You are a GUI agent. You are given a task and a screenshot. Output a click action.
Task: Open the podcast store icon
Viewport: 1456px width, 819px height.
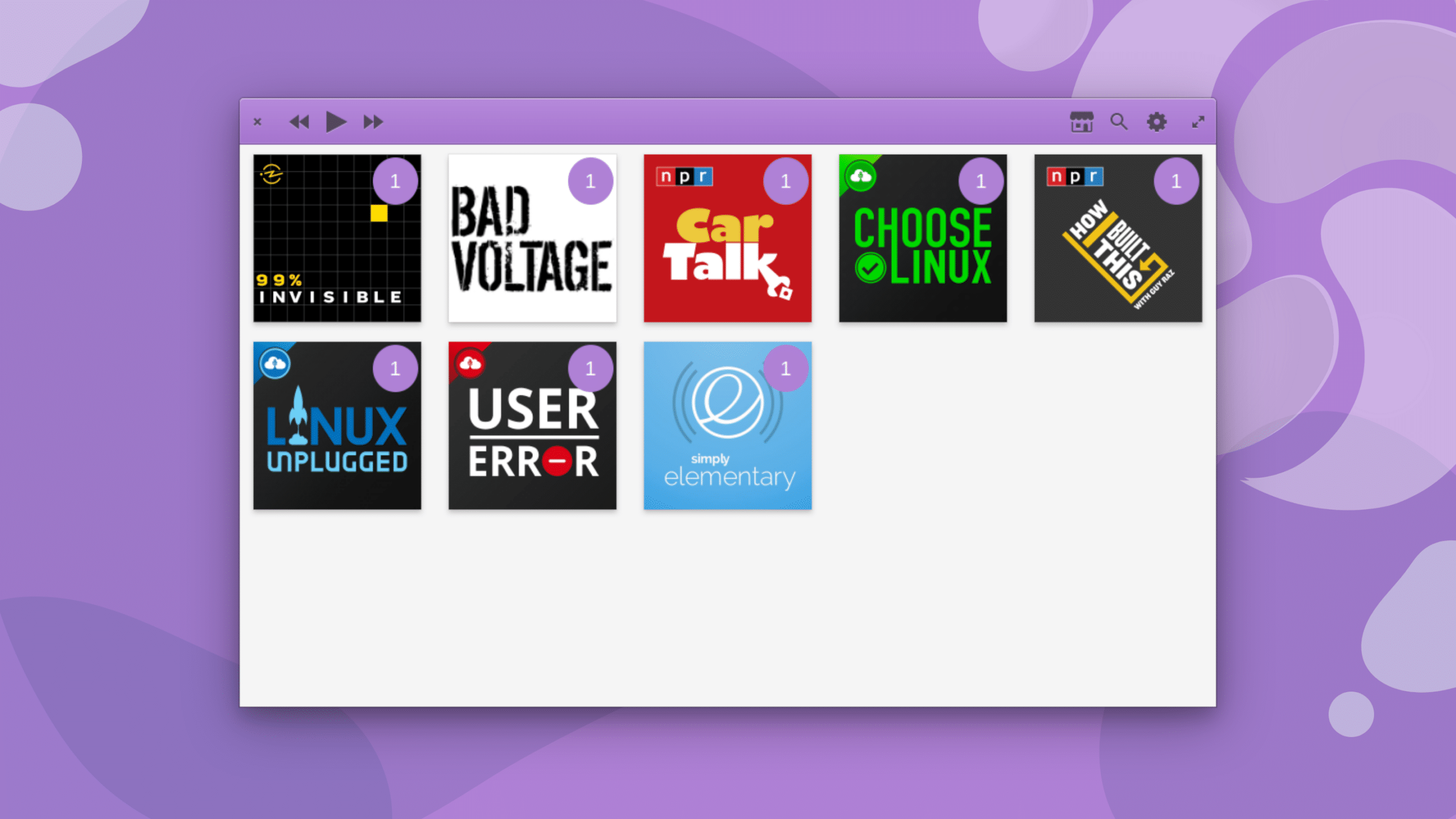1082,122
